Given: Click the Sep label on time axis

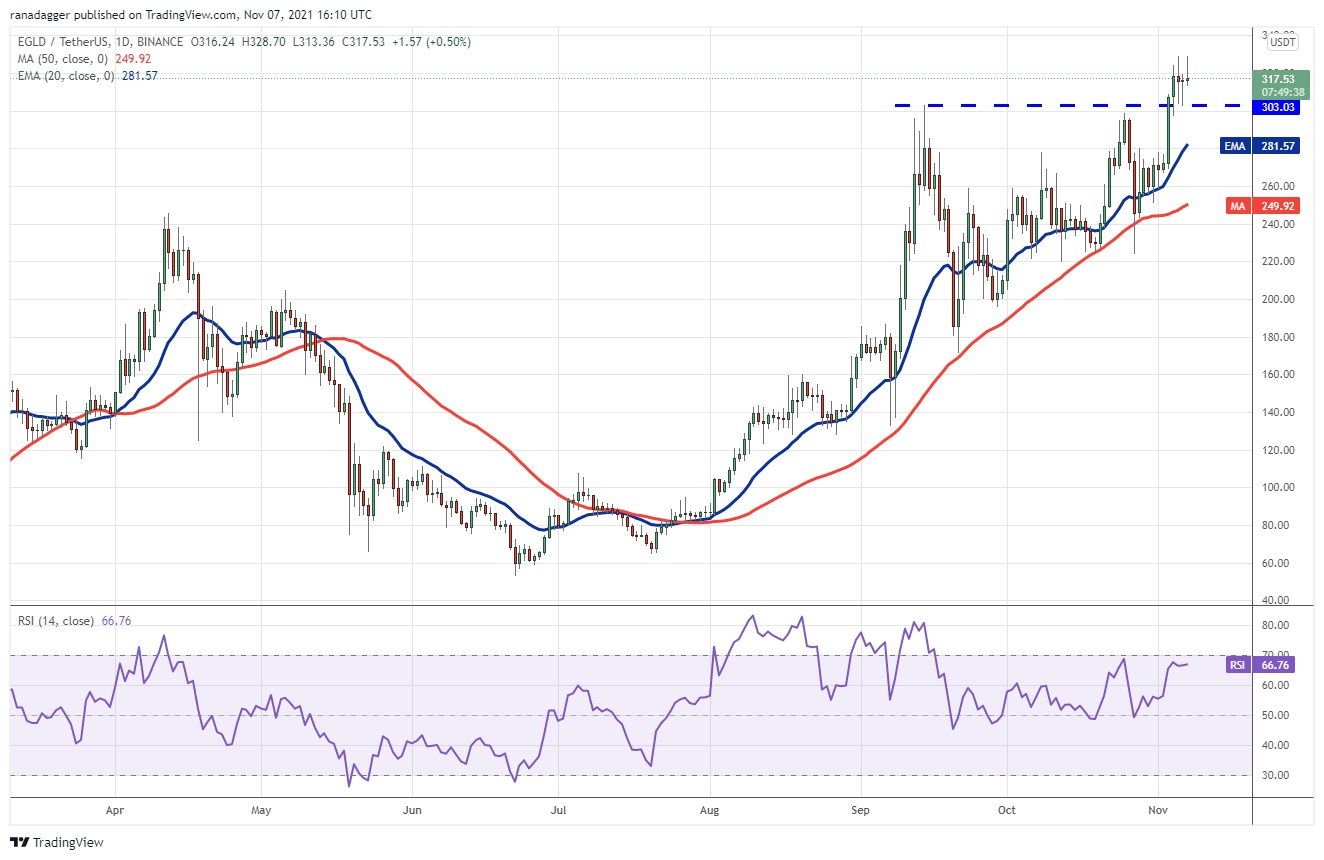Looking at the screenshot, I should [860, 810].
